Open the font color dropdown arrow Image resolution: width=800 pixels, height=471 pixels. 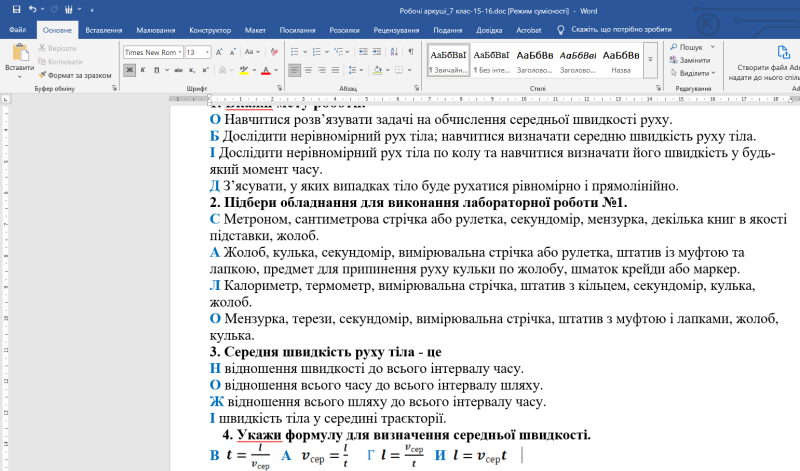tap(276, 70)
